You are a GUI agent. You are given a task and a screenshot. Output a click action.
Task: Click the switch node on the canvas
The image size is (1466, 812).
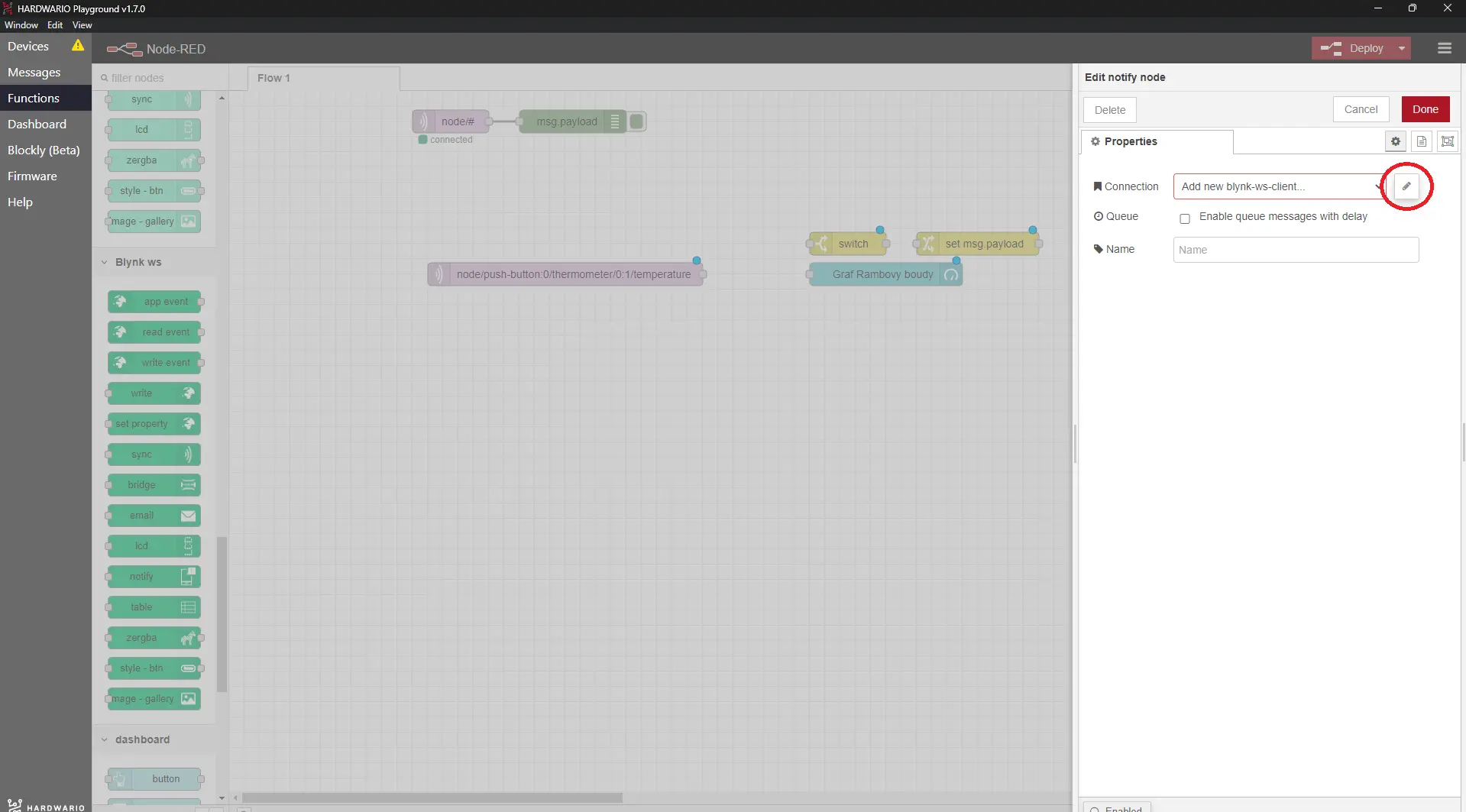coord(848,244)
